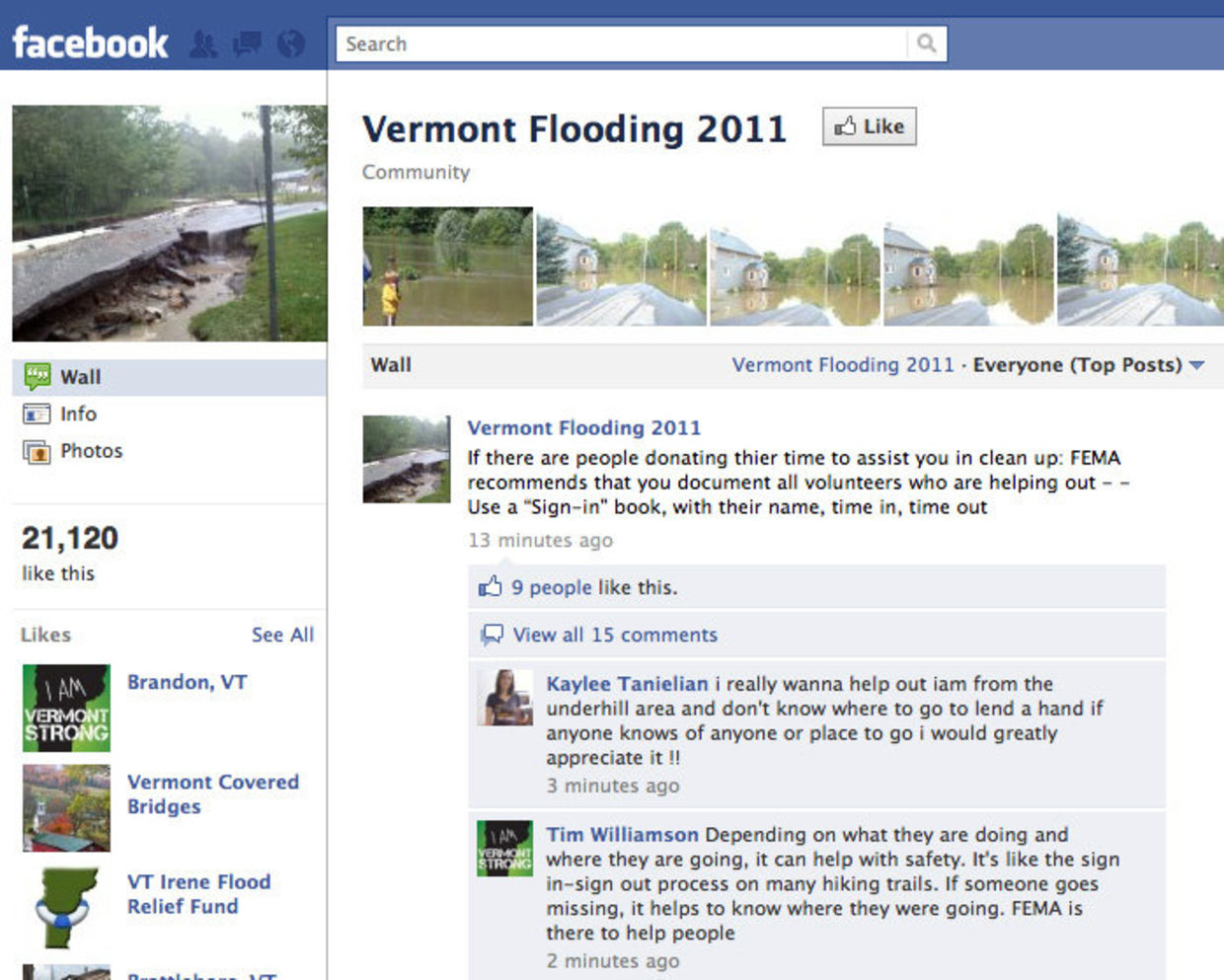Select the Wall tab in sidebar
1224x980 pixels.
coord(169,377)
